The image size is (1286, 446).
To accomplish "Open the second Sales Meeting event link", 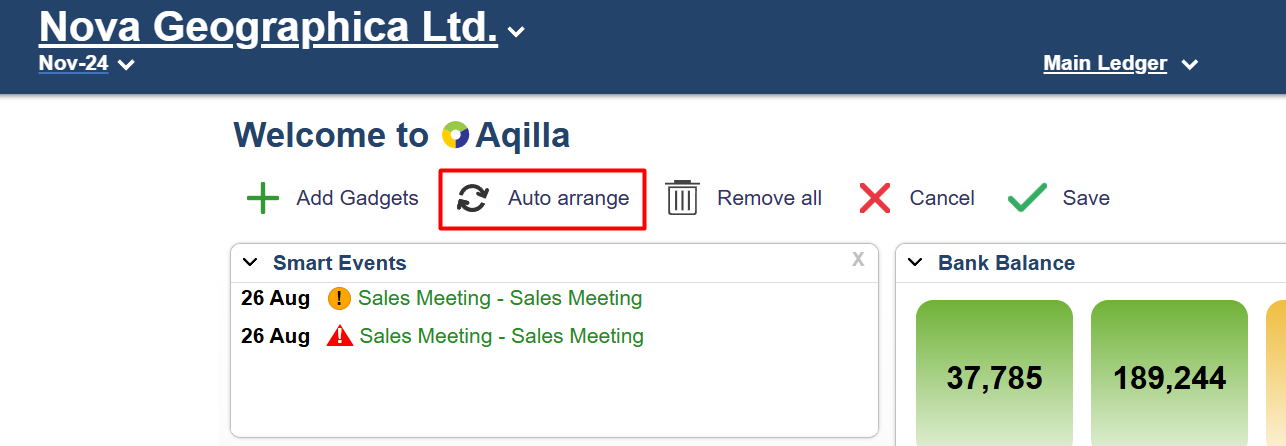I will [501, 336].
